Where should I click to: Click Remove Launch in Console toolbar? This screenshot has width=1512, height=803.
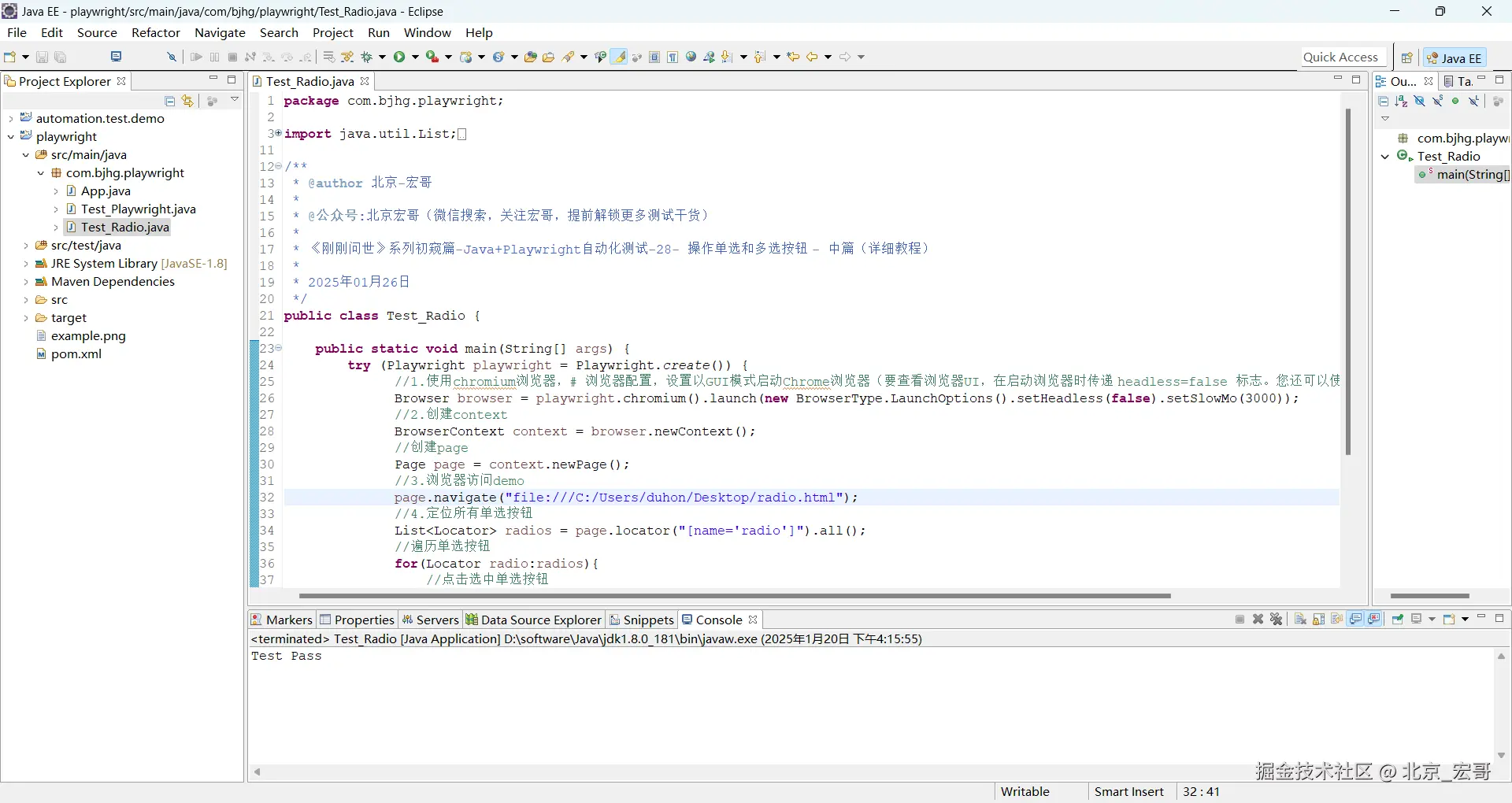(x=1258, y=620)
